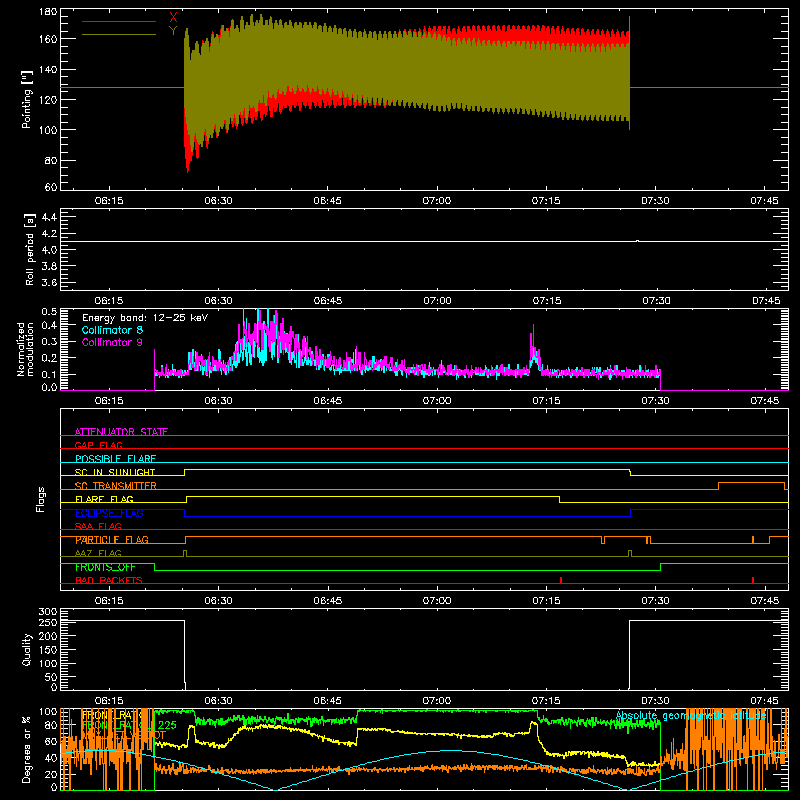Screen dimensions: 800x800
Task: Click the SC_TRANSMITTER flag label
Action: coord(116,486)
